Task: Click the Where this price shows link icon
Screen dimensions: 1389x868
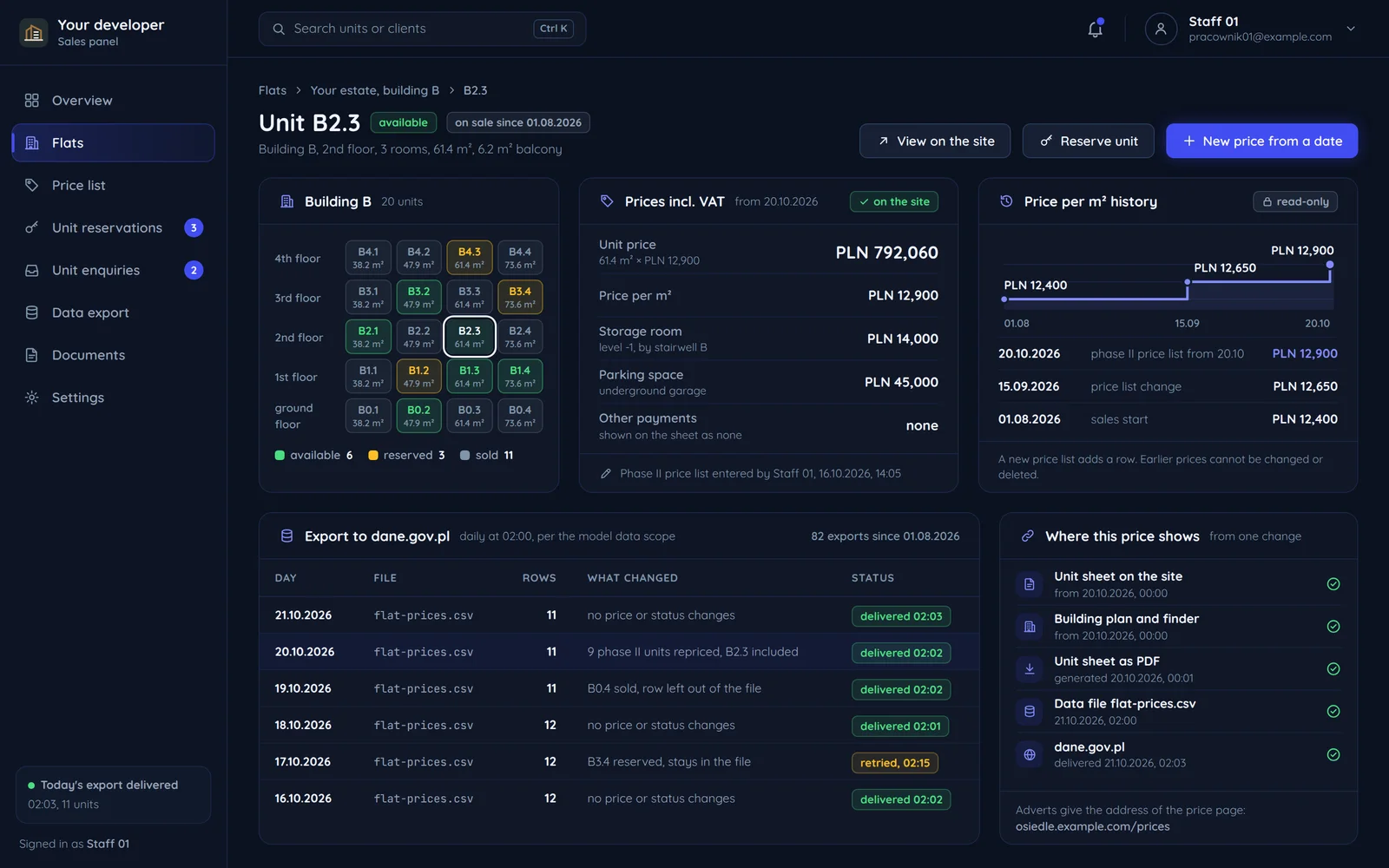Action: pyautogui.click(x=1028, y=536)
